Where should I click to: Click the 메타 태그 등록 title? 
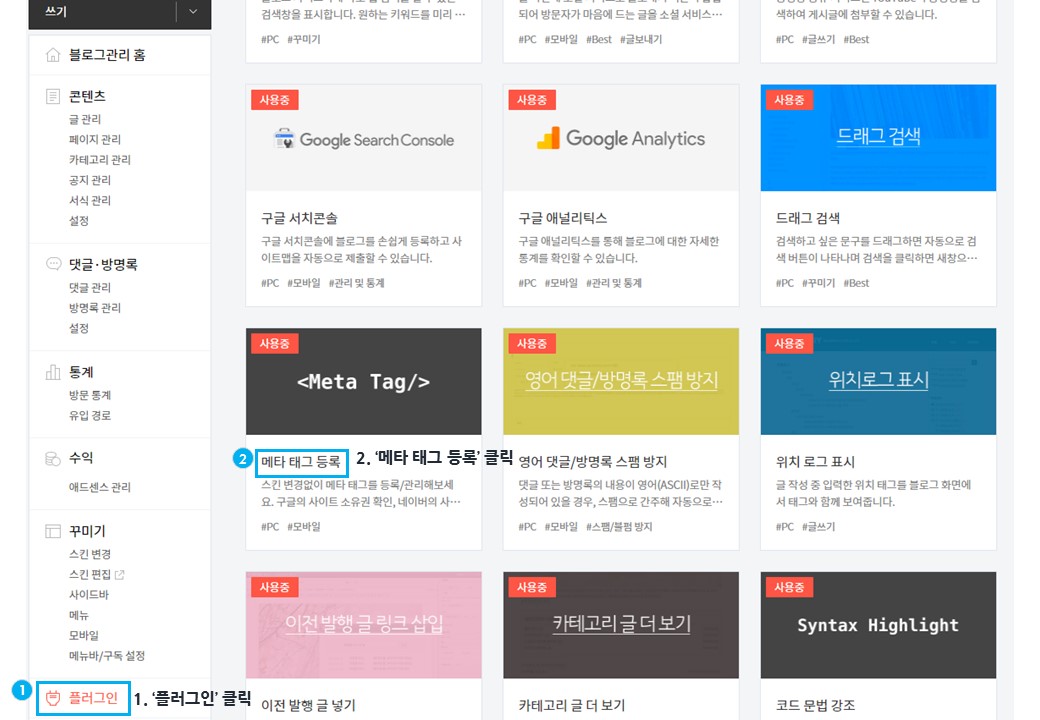click(x=301, y=461)
